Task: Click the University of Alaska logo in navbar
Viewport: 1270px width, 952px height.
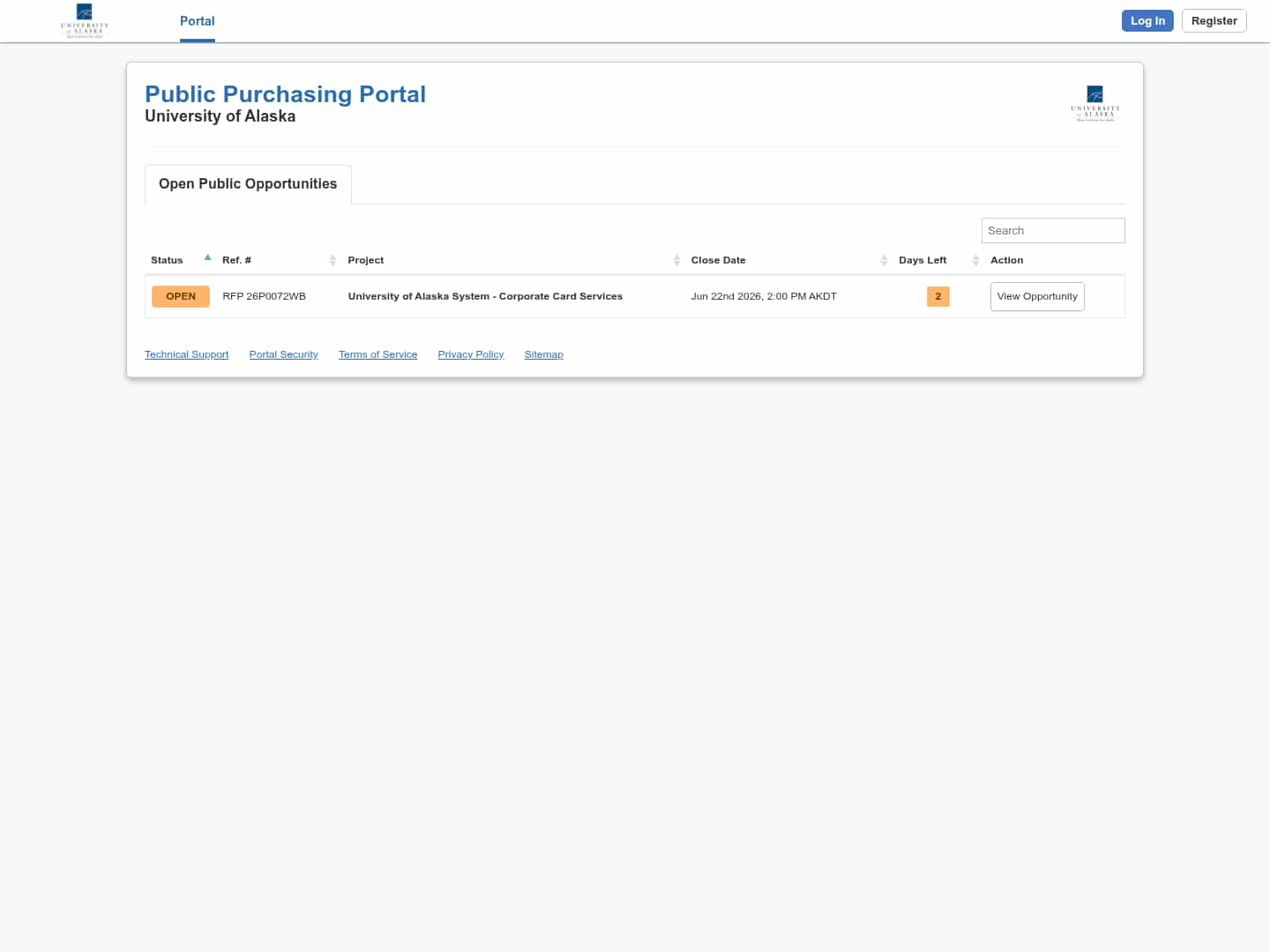Action: 85,20
